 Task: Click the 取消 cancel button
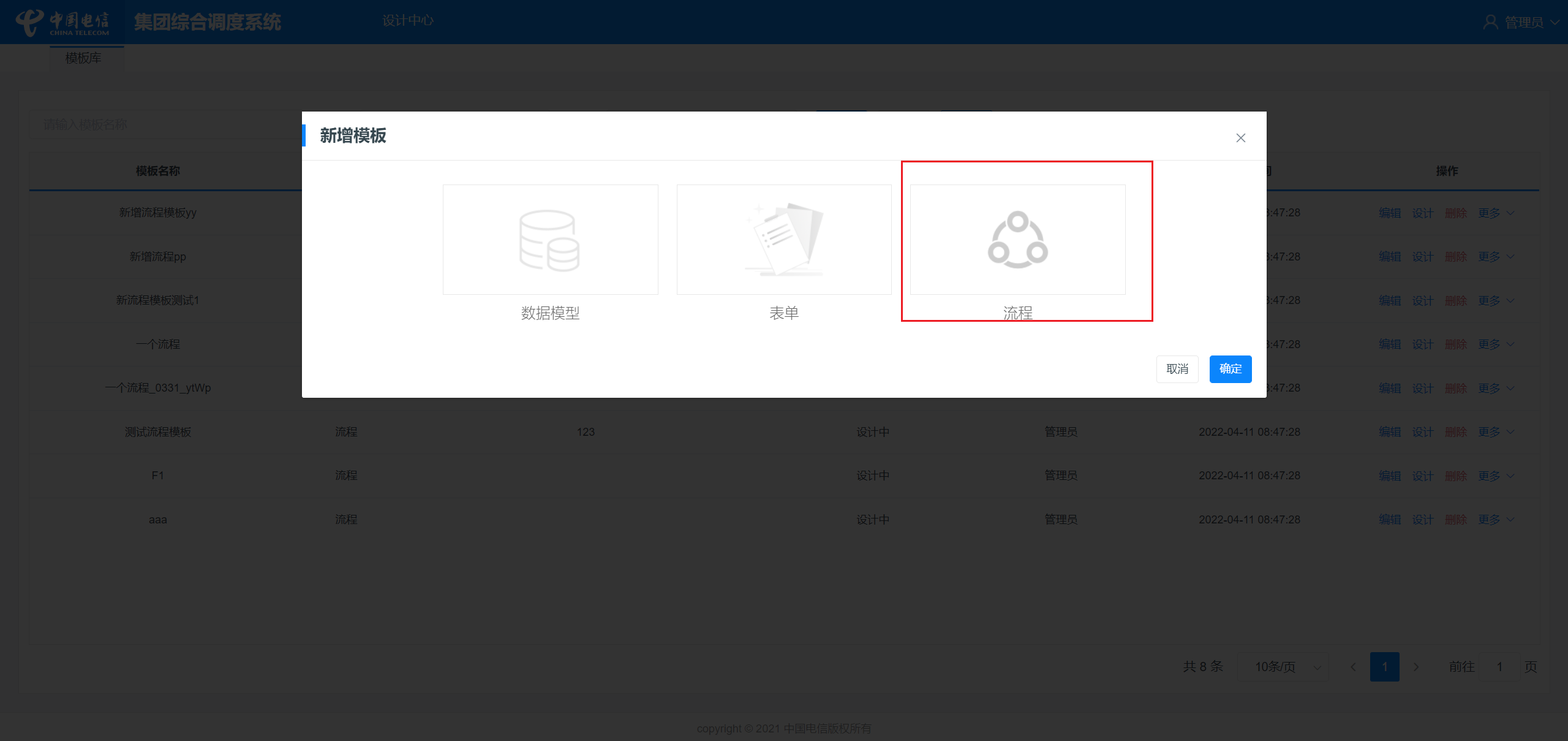[1177, 369]
